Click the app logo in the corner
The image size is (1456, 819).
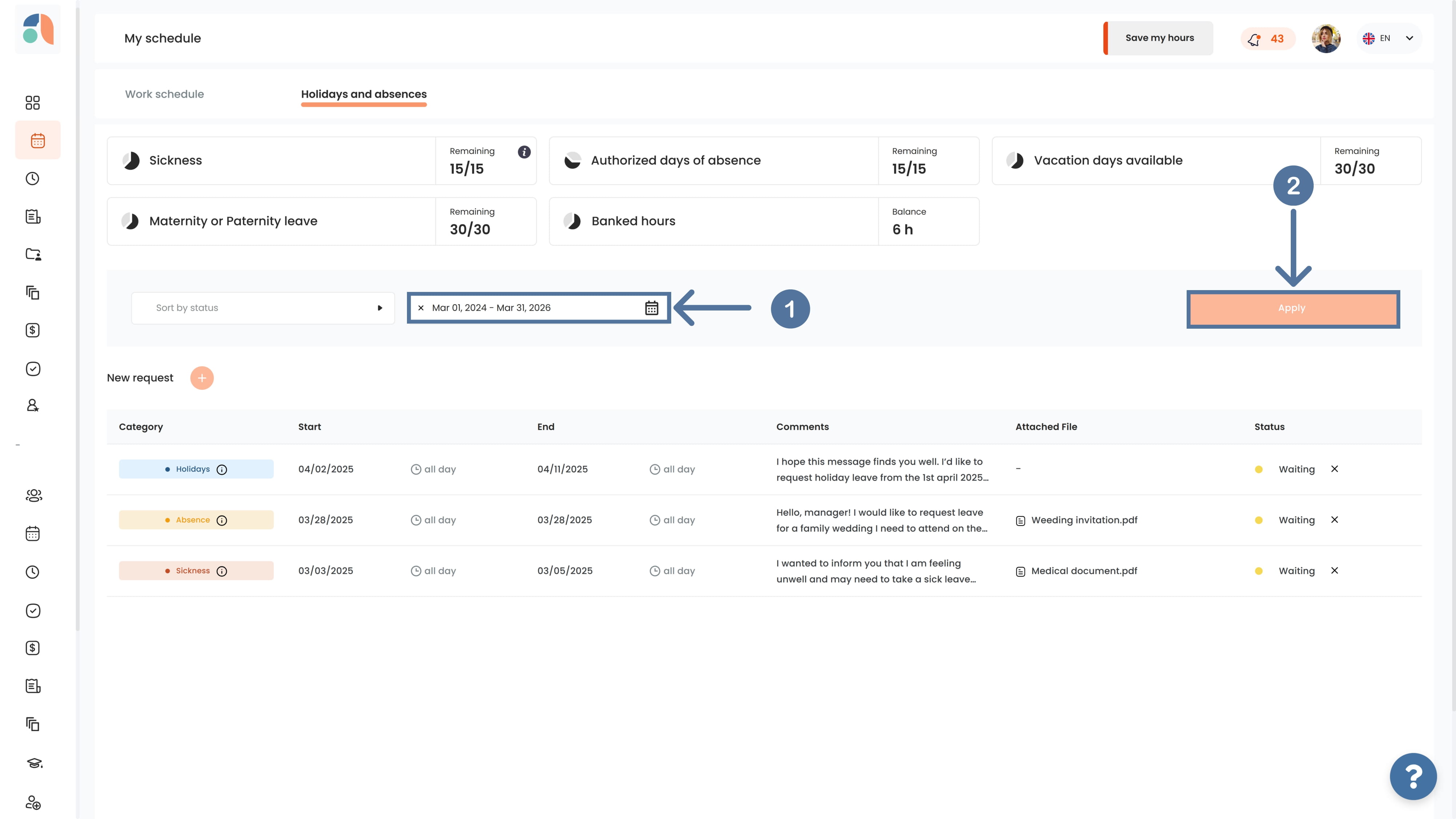(x=38, y=29)
